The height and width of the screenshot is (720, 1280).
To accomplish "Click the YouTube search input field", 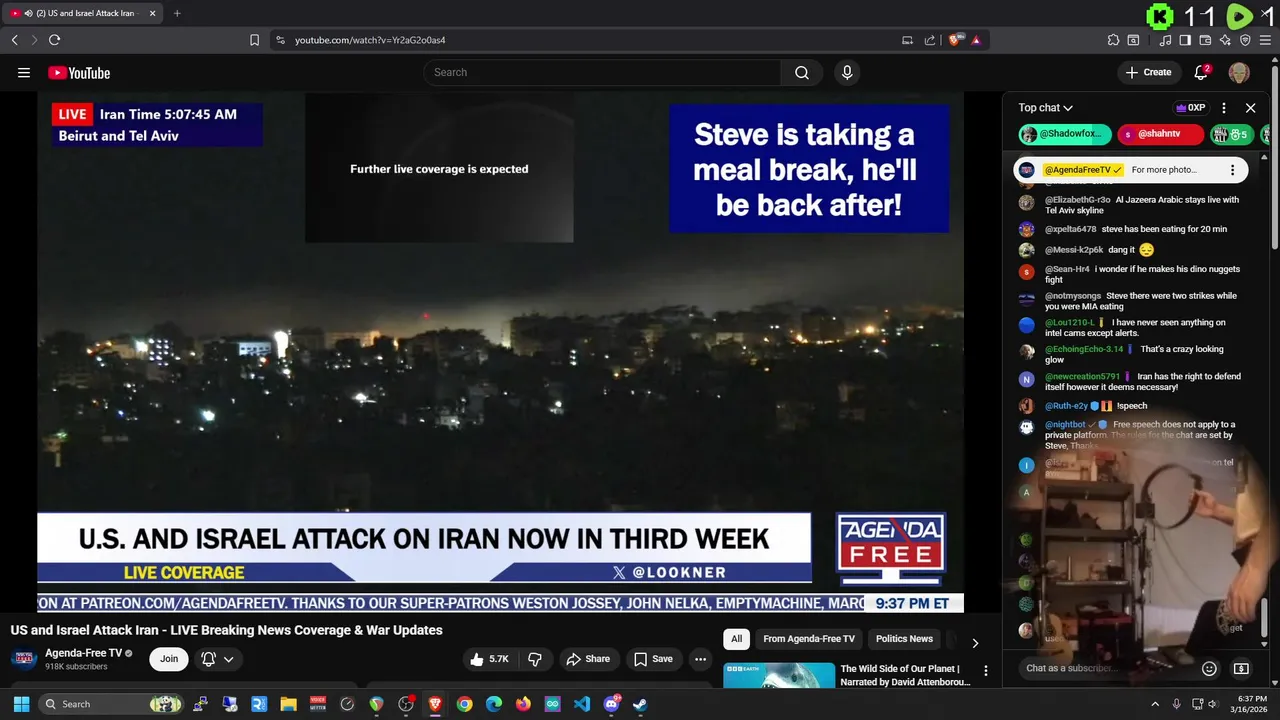I will point(602,72).
